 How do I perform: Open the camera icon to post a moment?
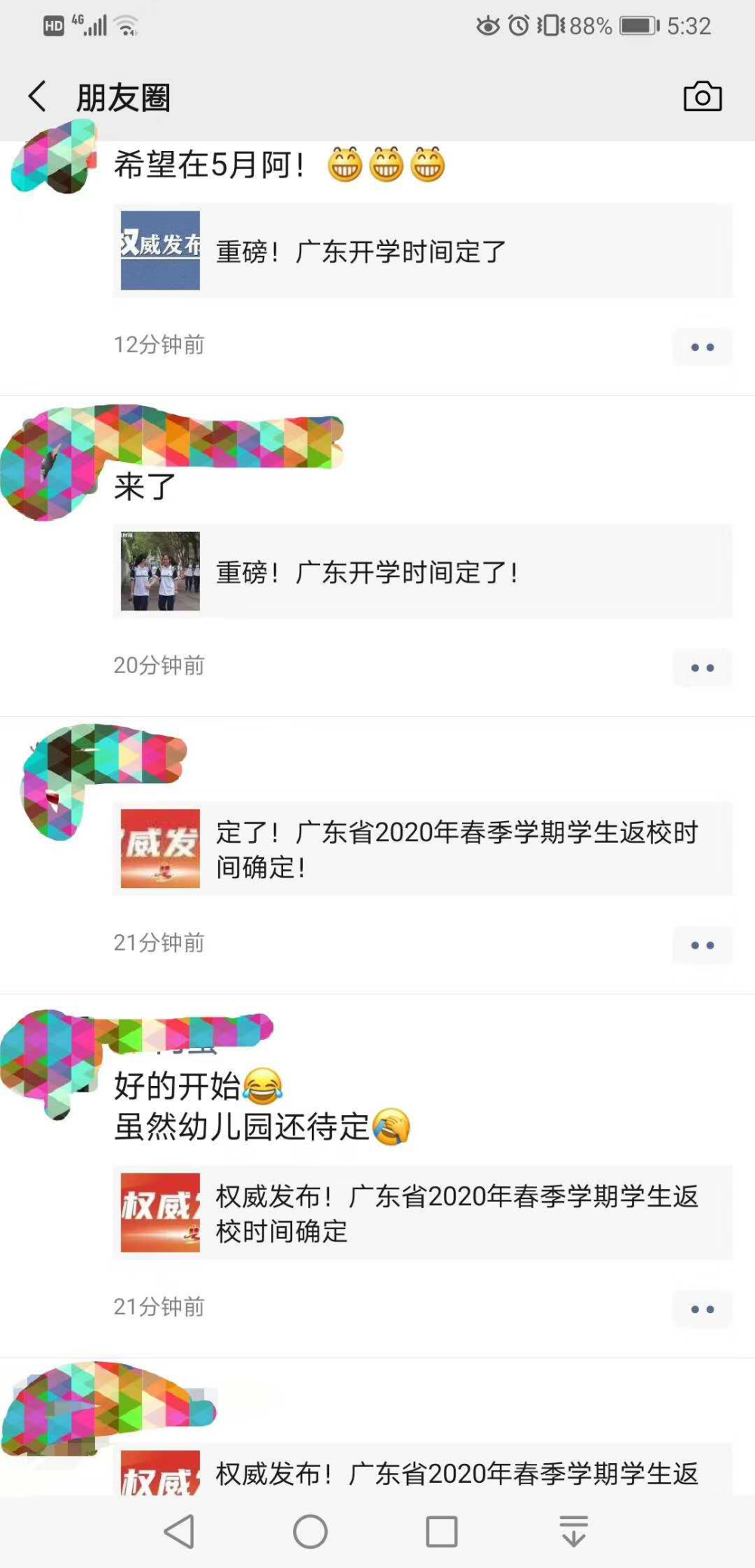click(702, 97)
